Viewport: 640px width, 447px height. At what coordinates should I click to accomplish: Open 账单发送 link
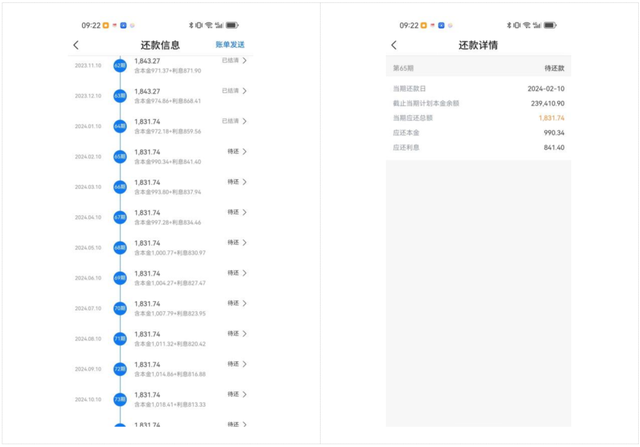pyautogui.click(x=230, y=44)
